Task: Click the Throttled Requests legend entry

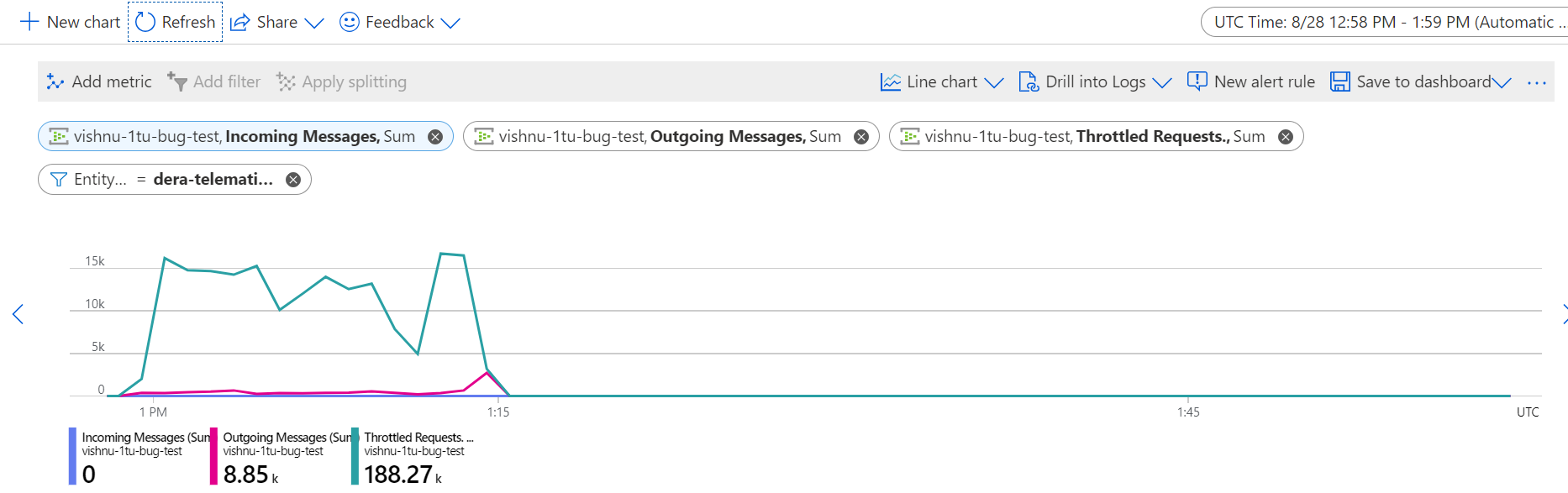Action: 413,456
